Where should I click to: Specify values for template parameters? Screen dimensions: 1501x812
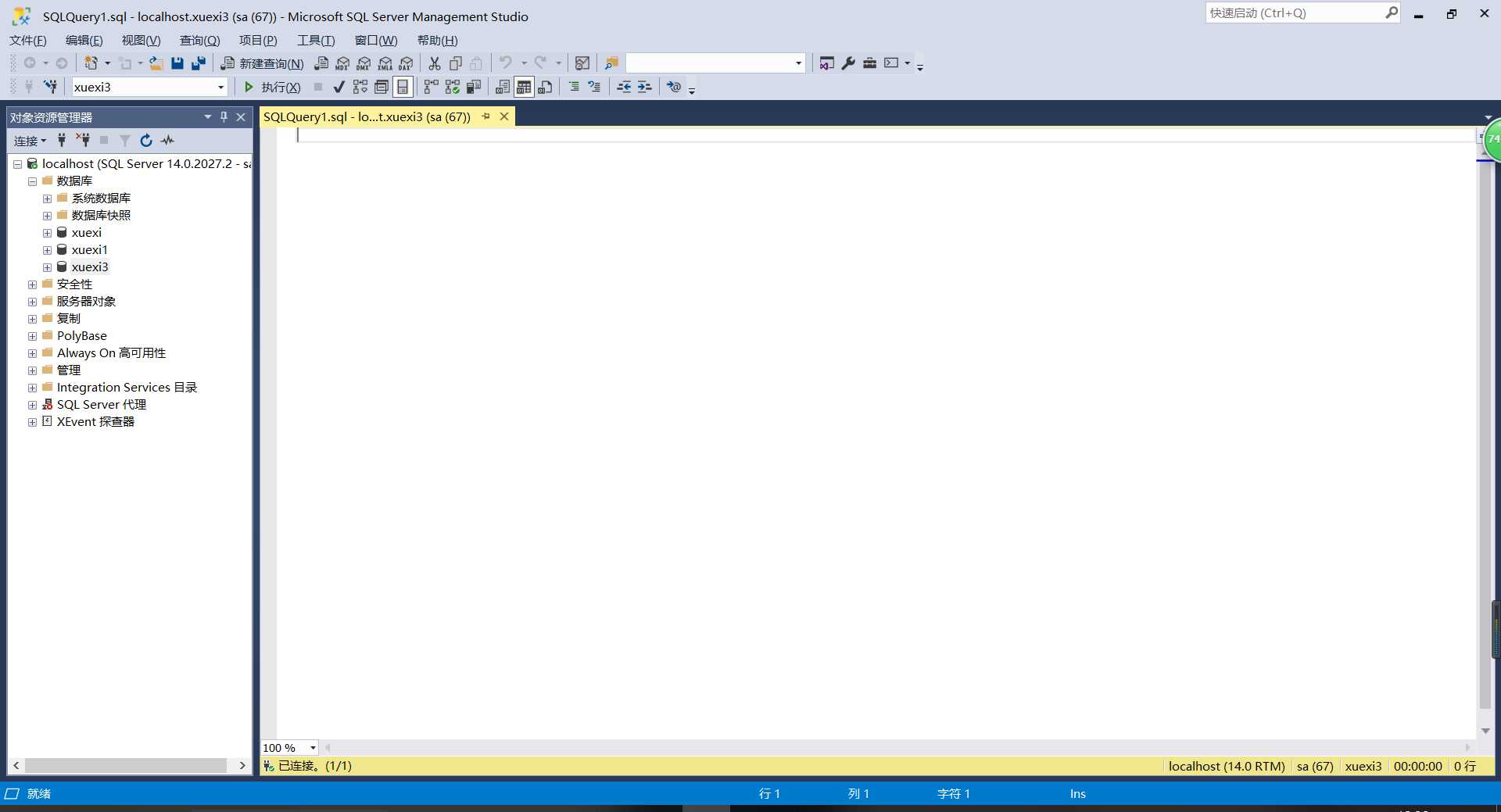tap(674, 87)
